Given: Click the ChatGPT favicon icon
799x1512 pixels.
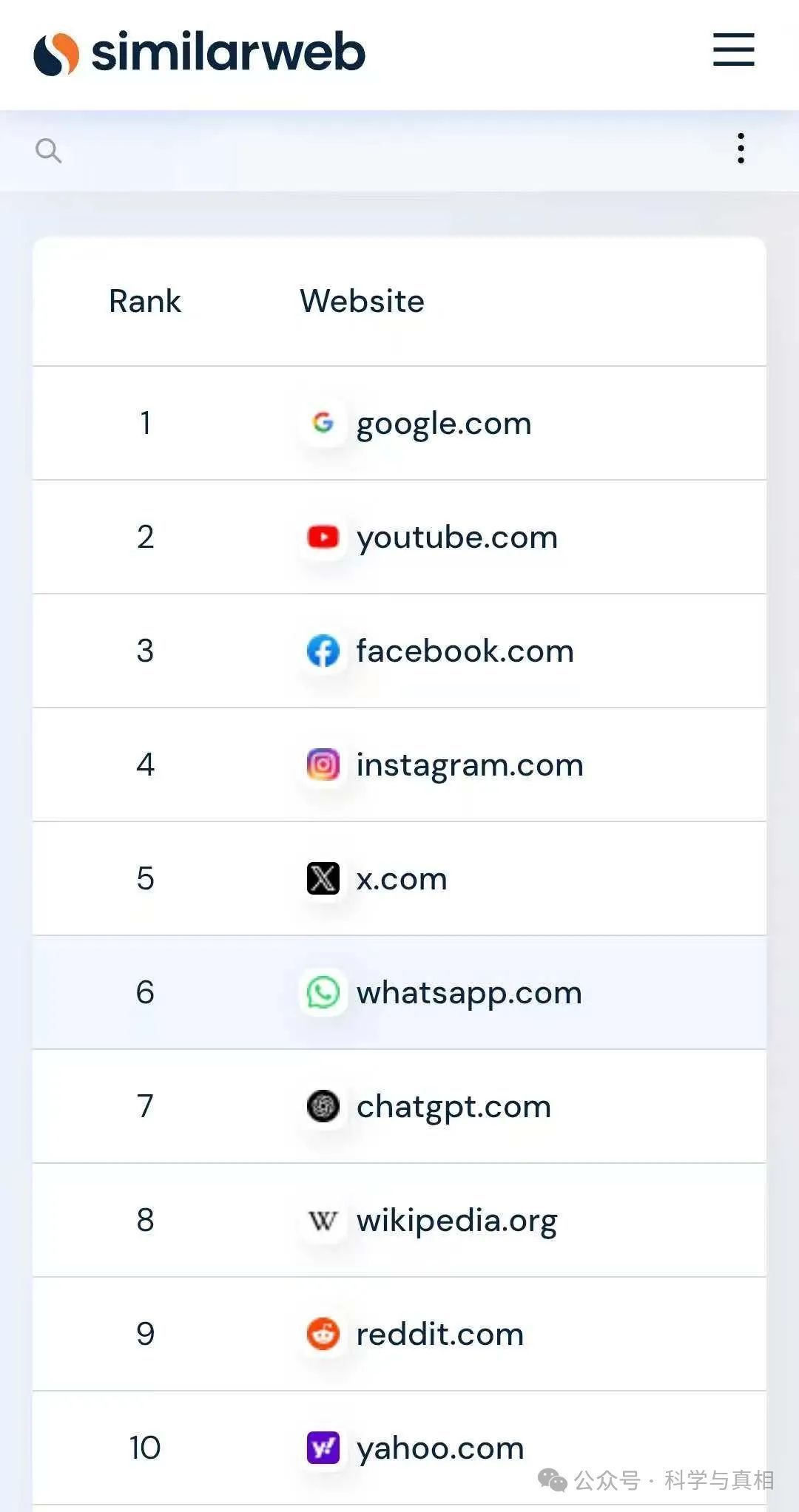Looking at the screenshot, I should pyautogui.click(x=323, y=1106).
